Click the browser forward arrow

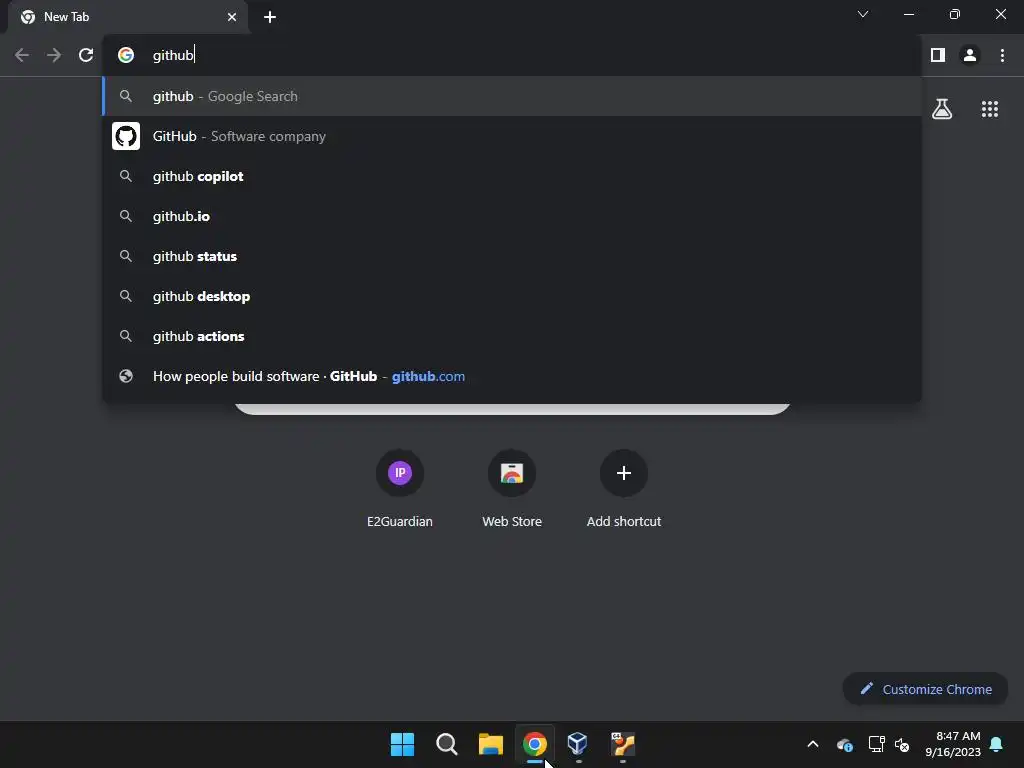click(54, 56)
